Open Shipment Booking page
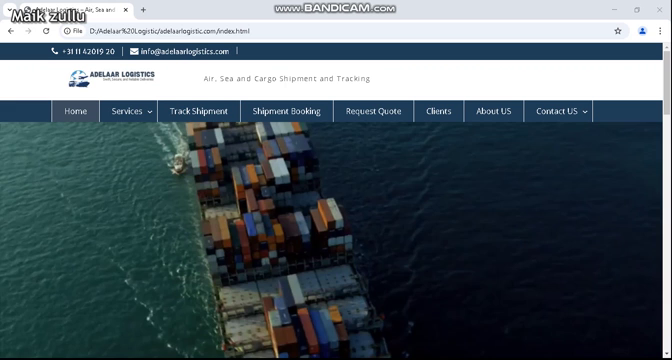Viewport: 672px width, 360px height. [286, 111]
